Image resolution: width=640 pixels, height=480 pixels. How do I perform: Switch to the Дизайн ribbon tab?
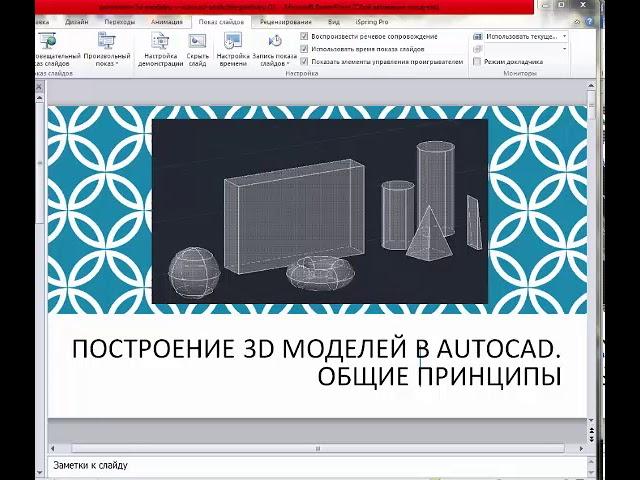click(x=76, y=22)
